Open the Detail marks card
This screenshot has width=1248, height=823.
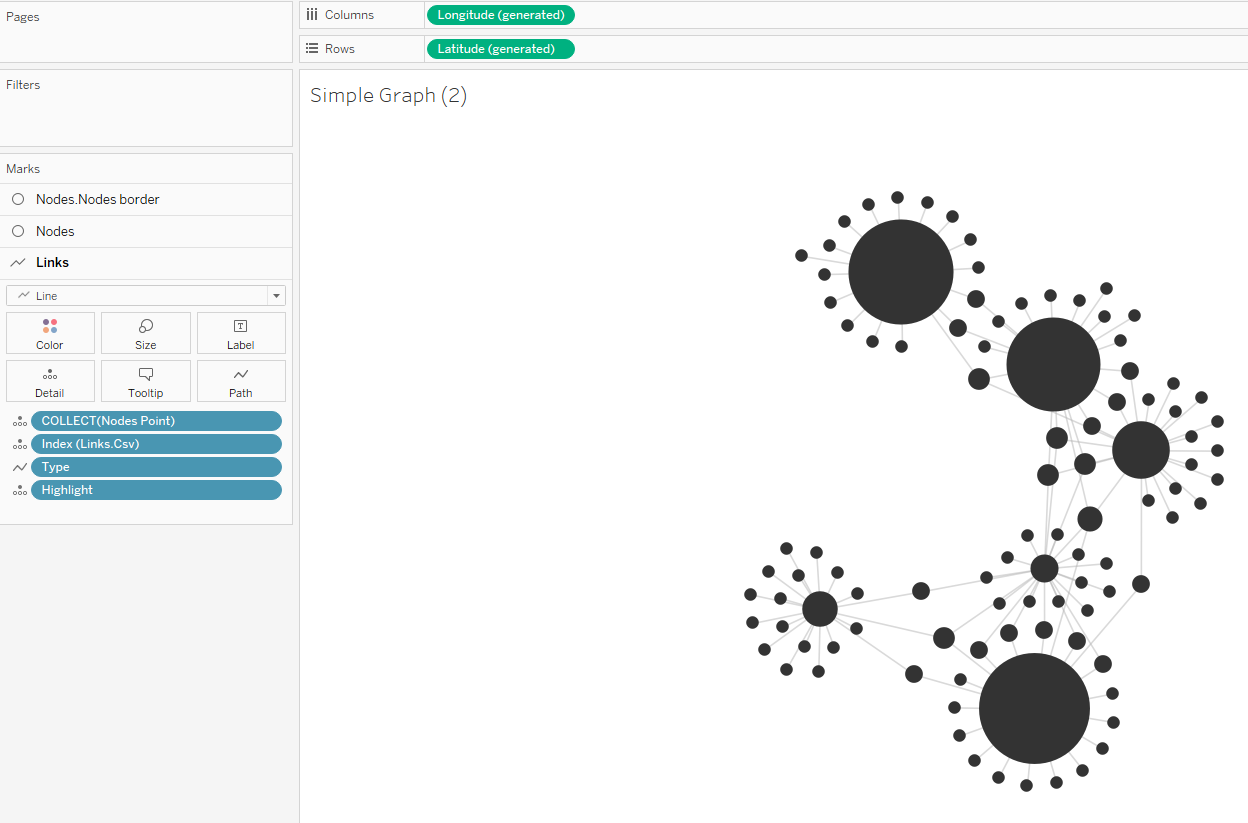50,381
